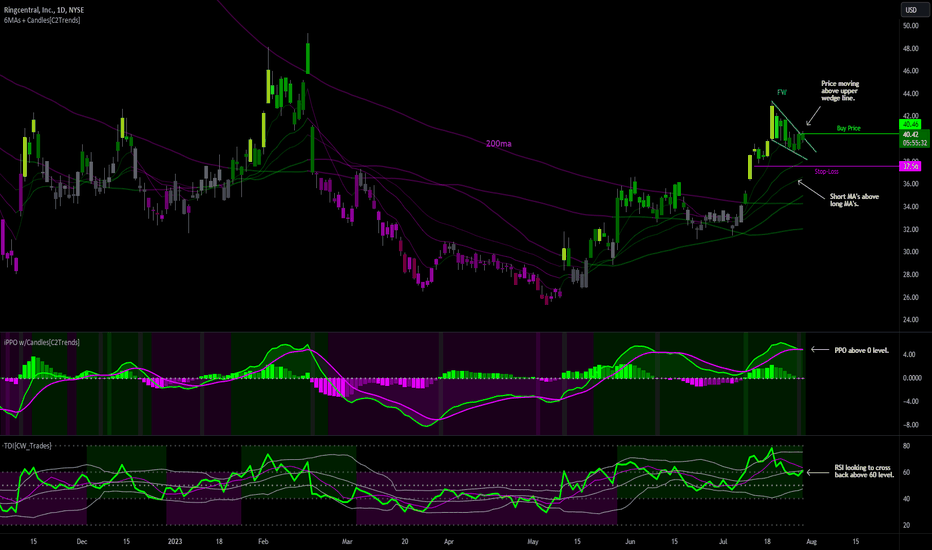This screenshot has height=550, width=932.
Task: Click the Aug label on time axis
Action: (811, 542)
